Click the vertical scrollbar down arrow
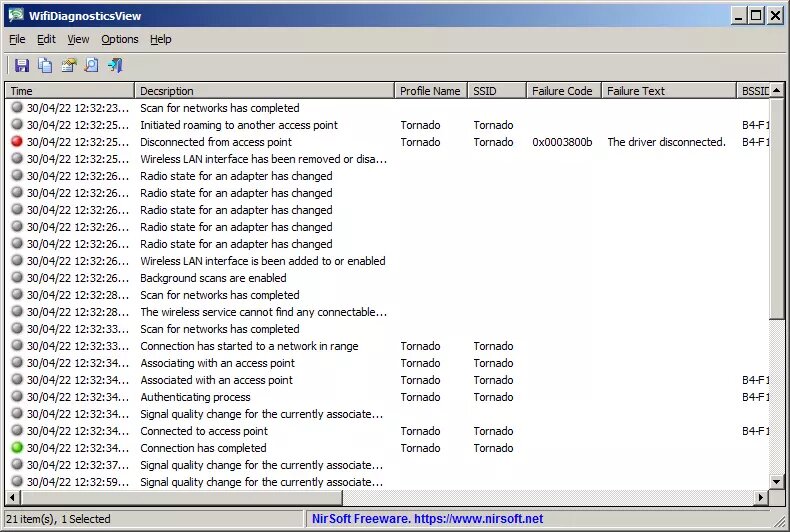 [778, 481]
